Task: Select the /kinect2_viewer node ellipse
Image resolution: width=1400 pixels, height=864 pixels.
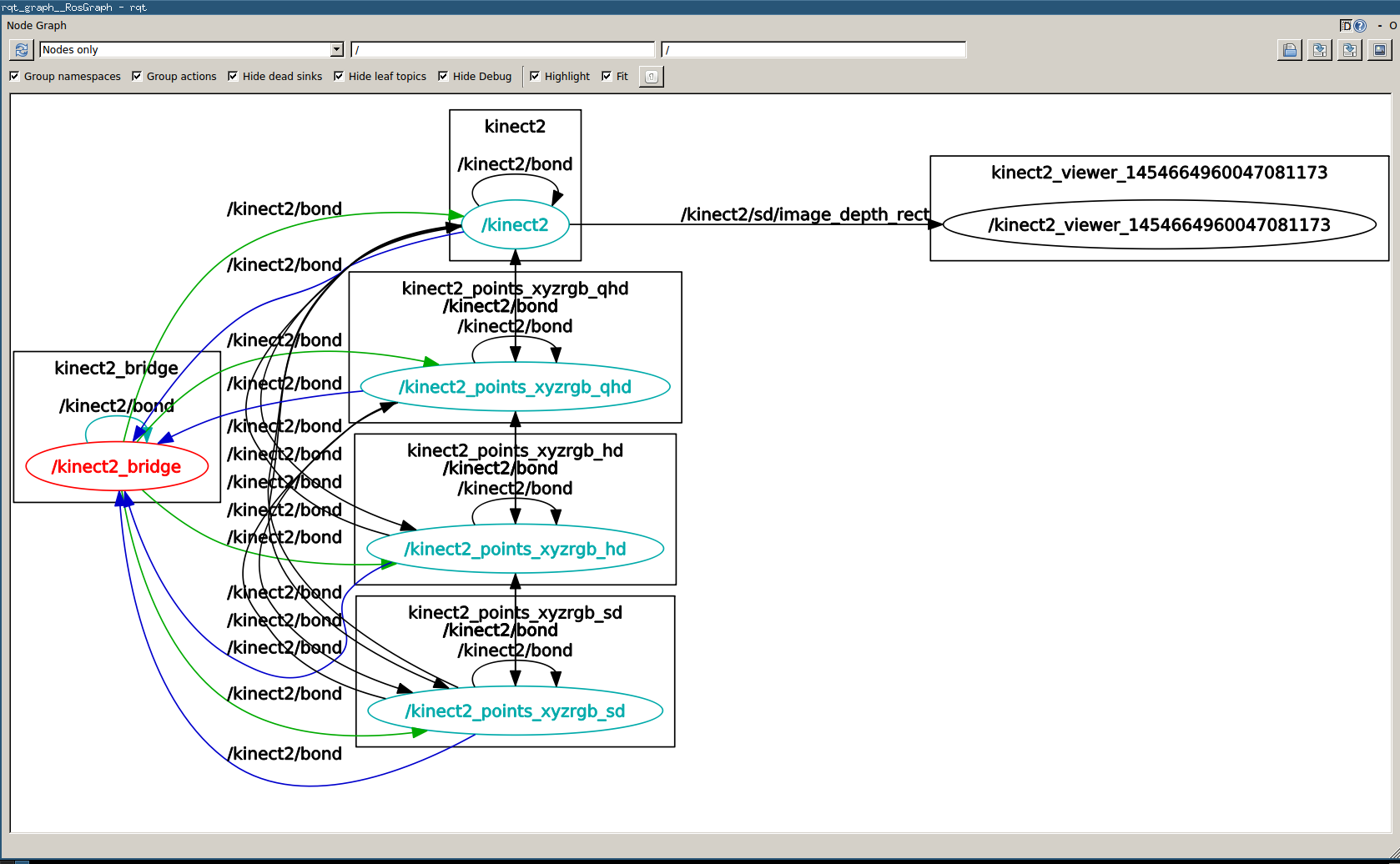Action: 1159,224
